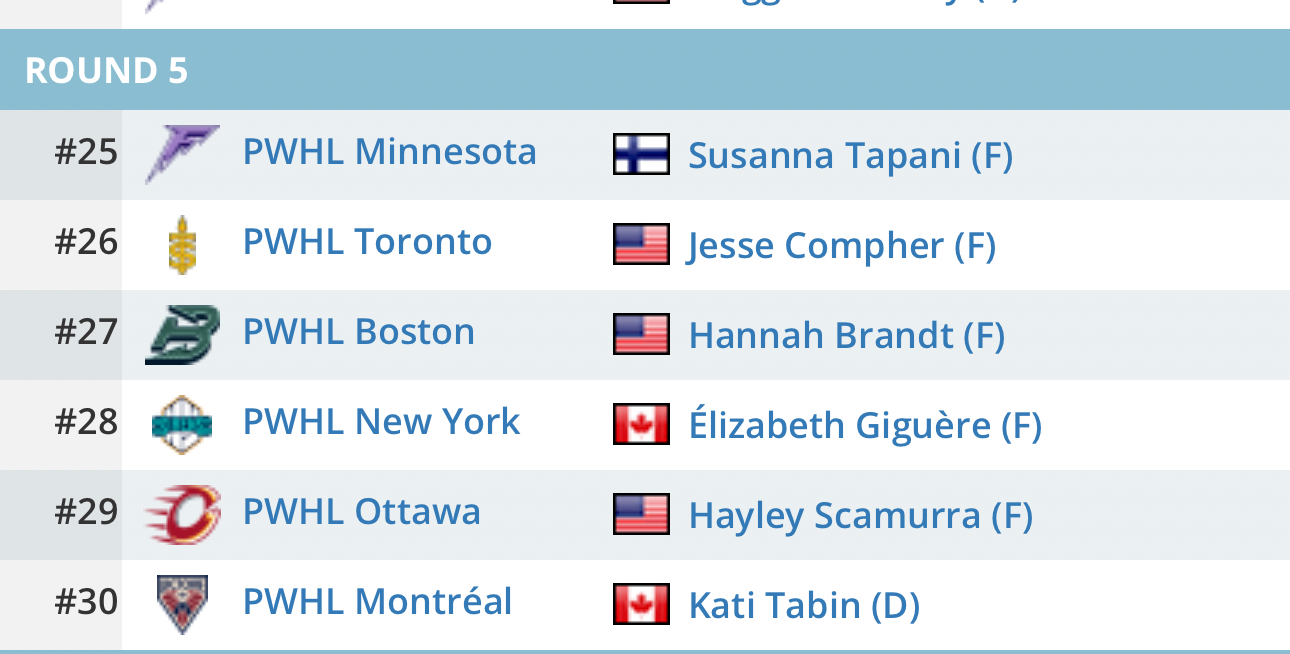The height and width of the screenshot is (654, 1290).
Task: View Susanna Tapani's player profile
Action: coord(850,156)
